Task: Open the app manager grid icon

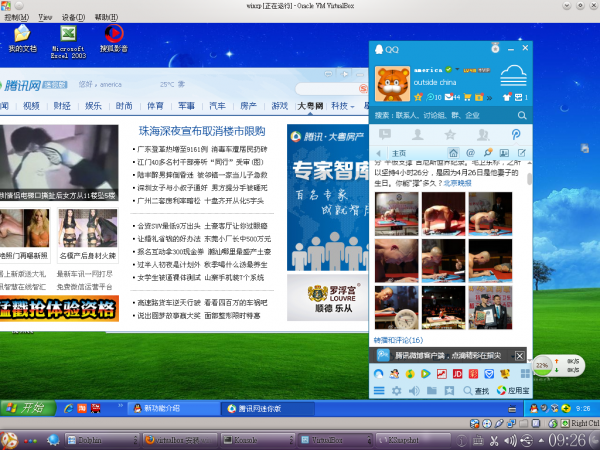Action: click(x=525, y=374)
